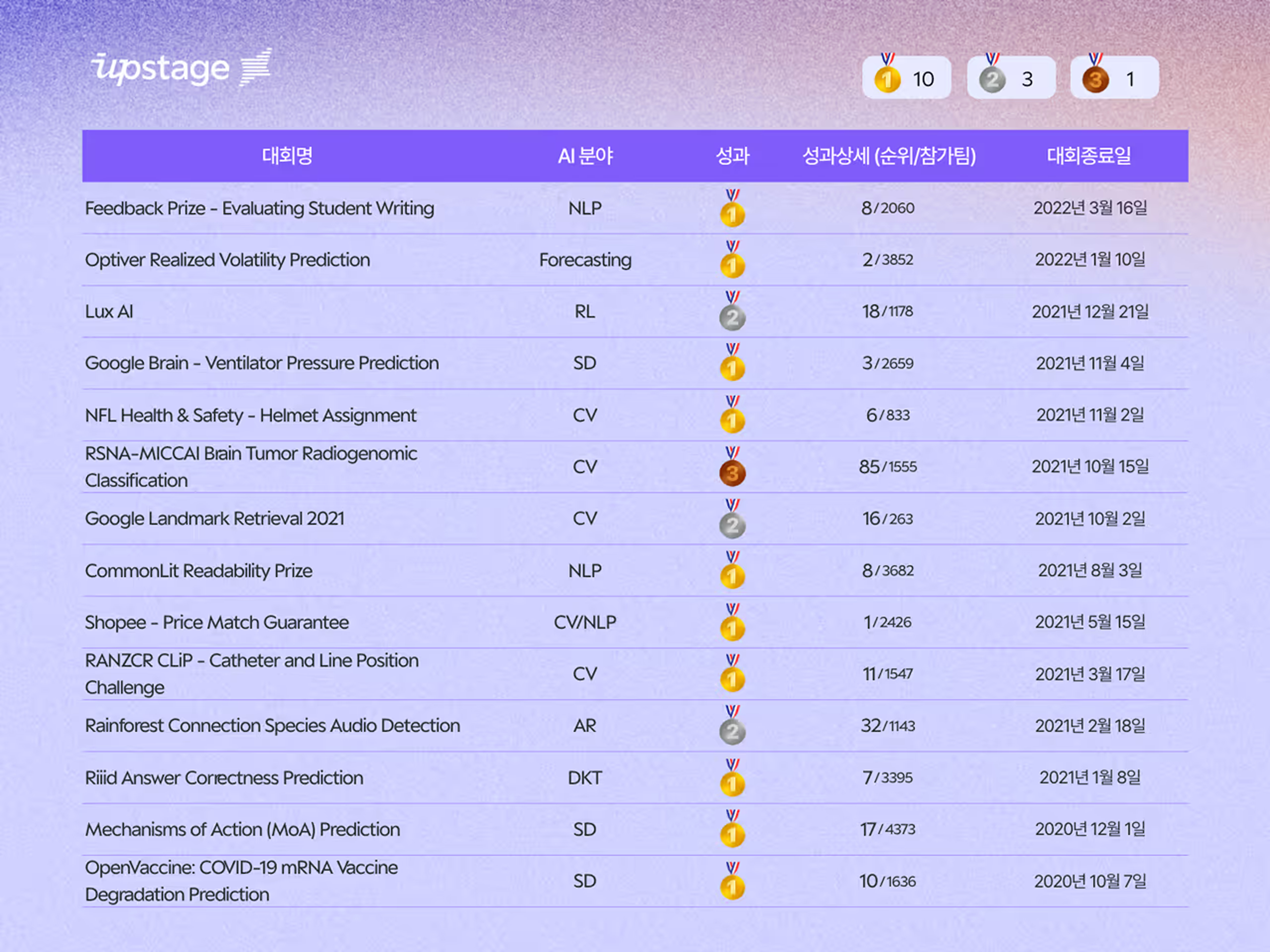1270x952 pixels.
Task: Click the gold medal count badge showing 10
Action: coord(906,77)
